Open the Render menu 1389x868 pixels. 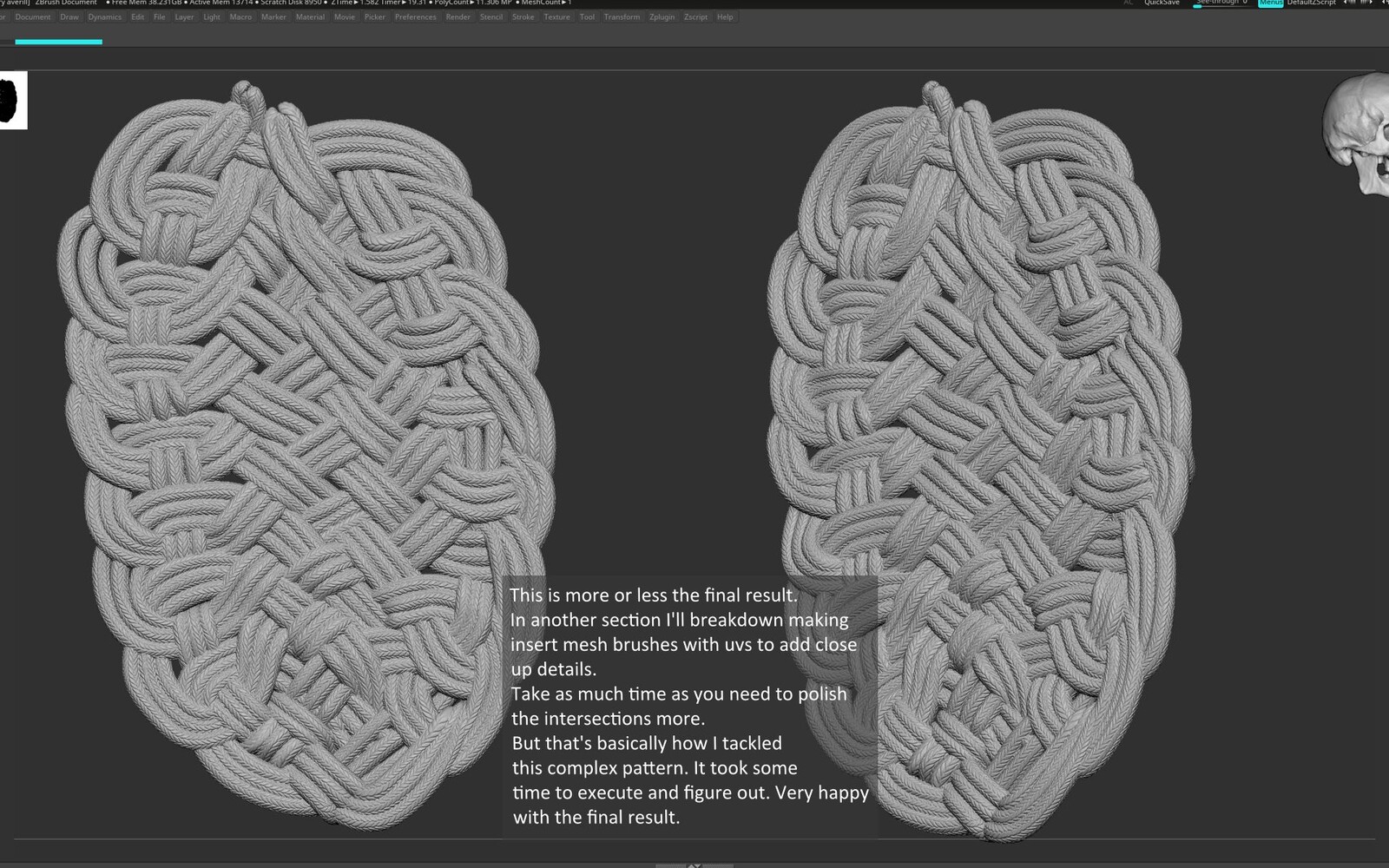click(458, 17)
